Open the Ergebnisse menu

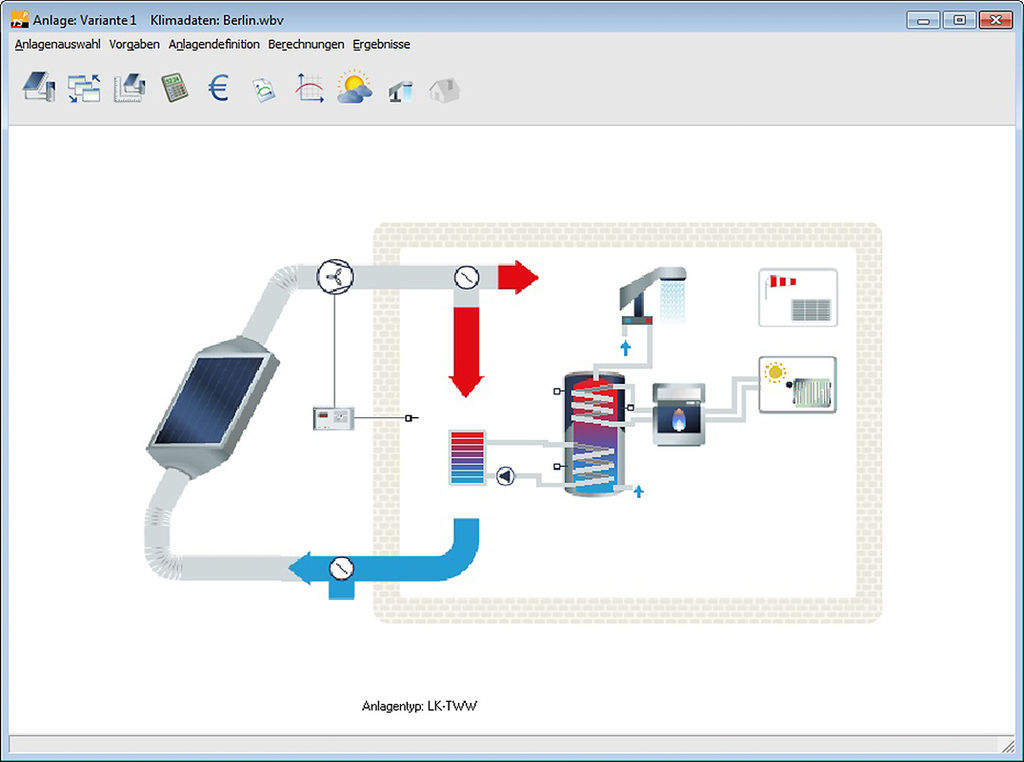[381, 44]
